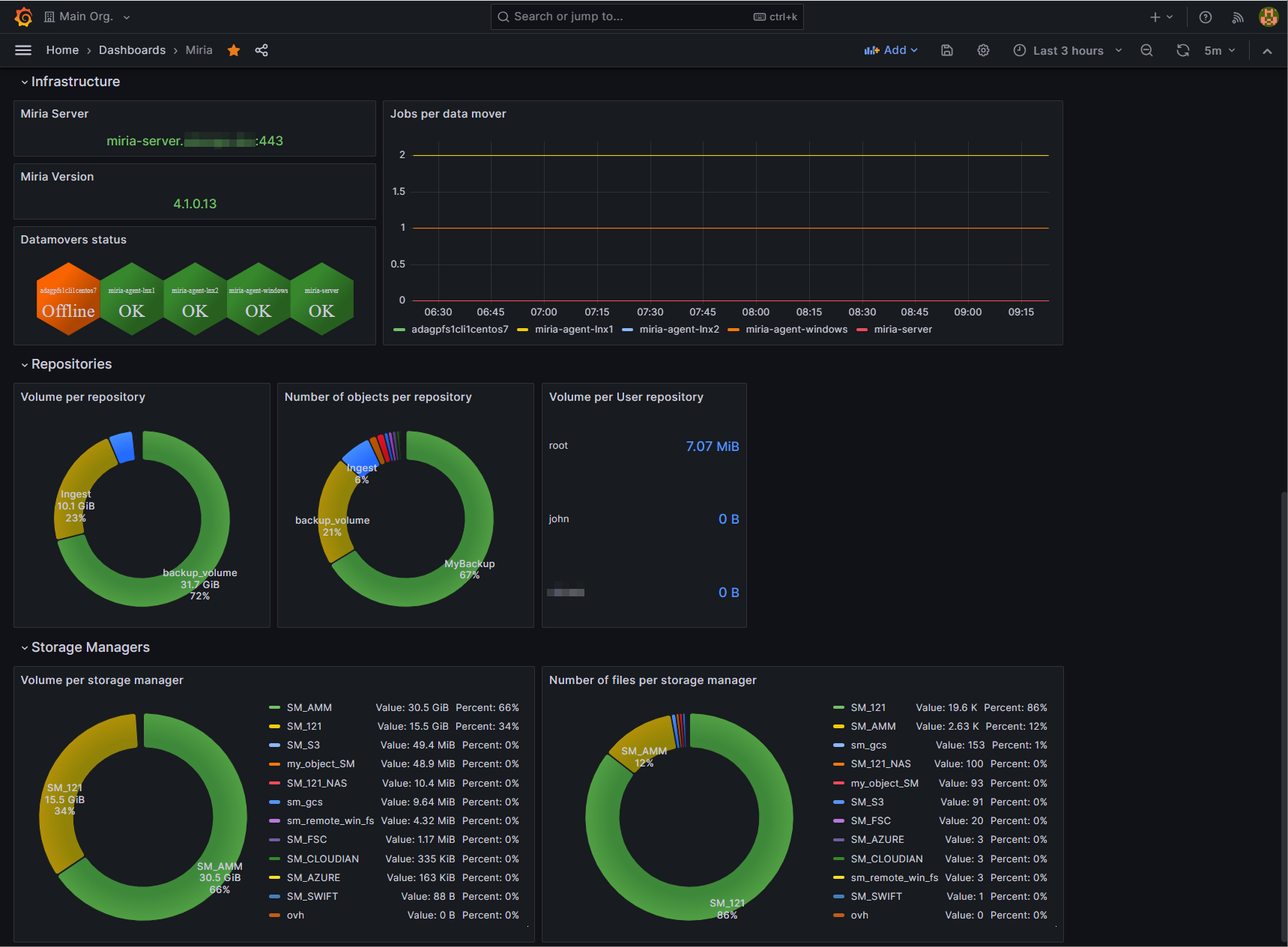Go to Dashboards breadcrumb
The height and width of the screenshot is (947, 1288).
[132, 50]
